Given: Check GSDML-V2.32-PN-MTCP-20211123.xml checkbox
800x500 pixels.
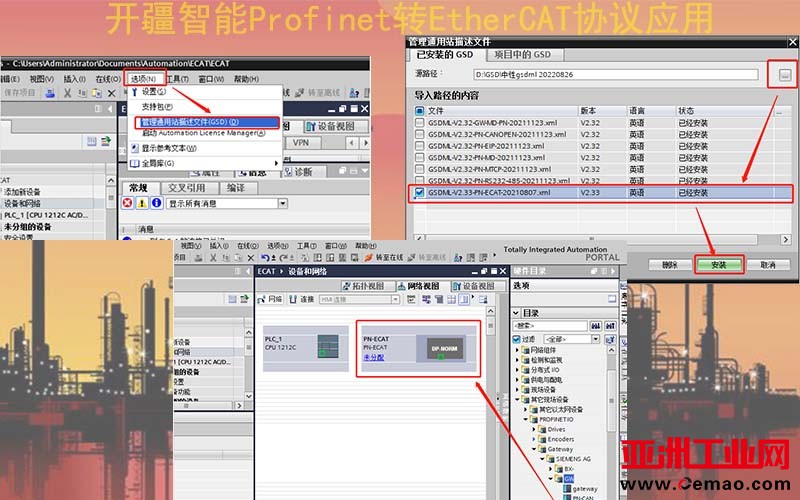Looking at the screenshot, I should [419, 169].
